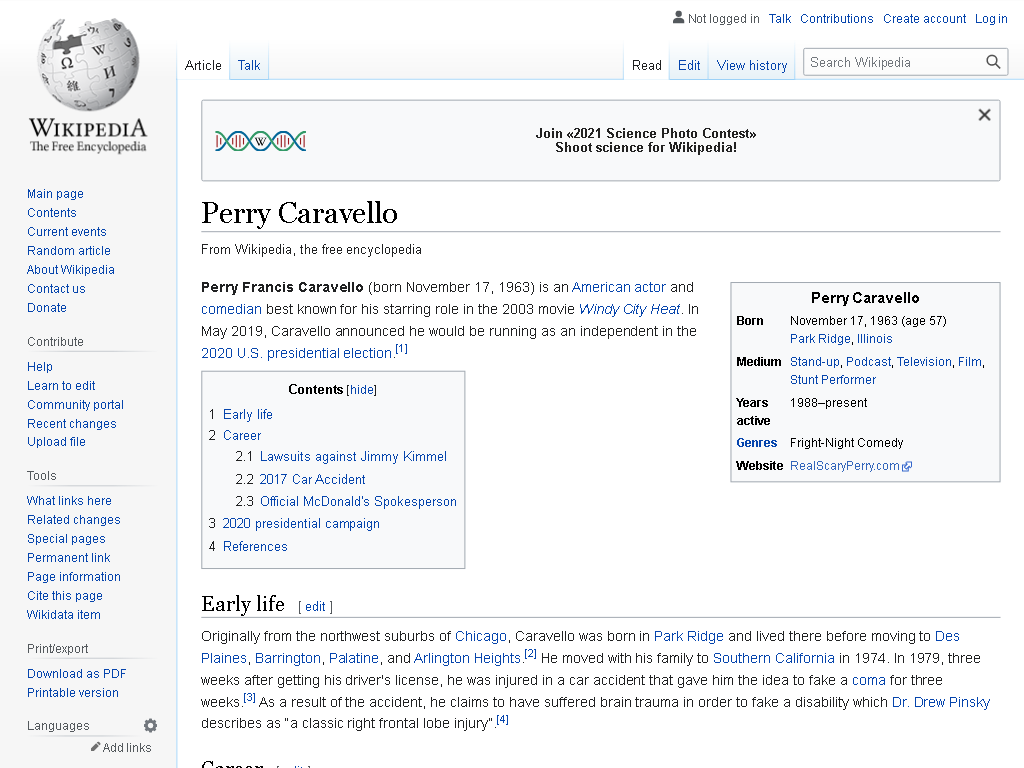Follow the Dr. Drew Pinsky link
1024x768 pixels.
(940, 702)
